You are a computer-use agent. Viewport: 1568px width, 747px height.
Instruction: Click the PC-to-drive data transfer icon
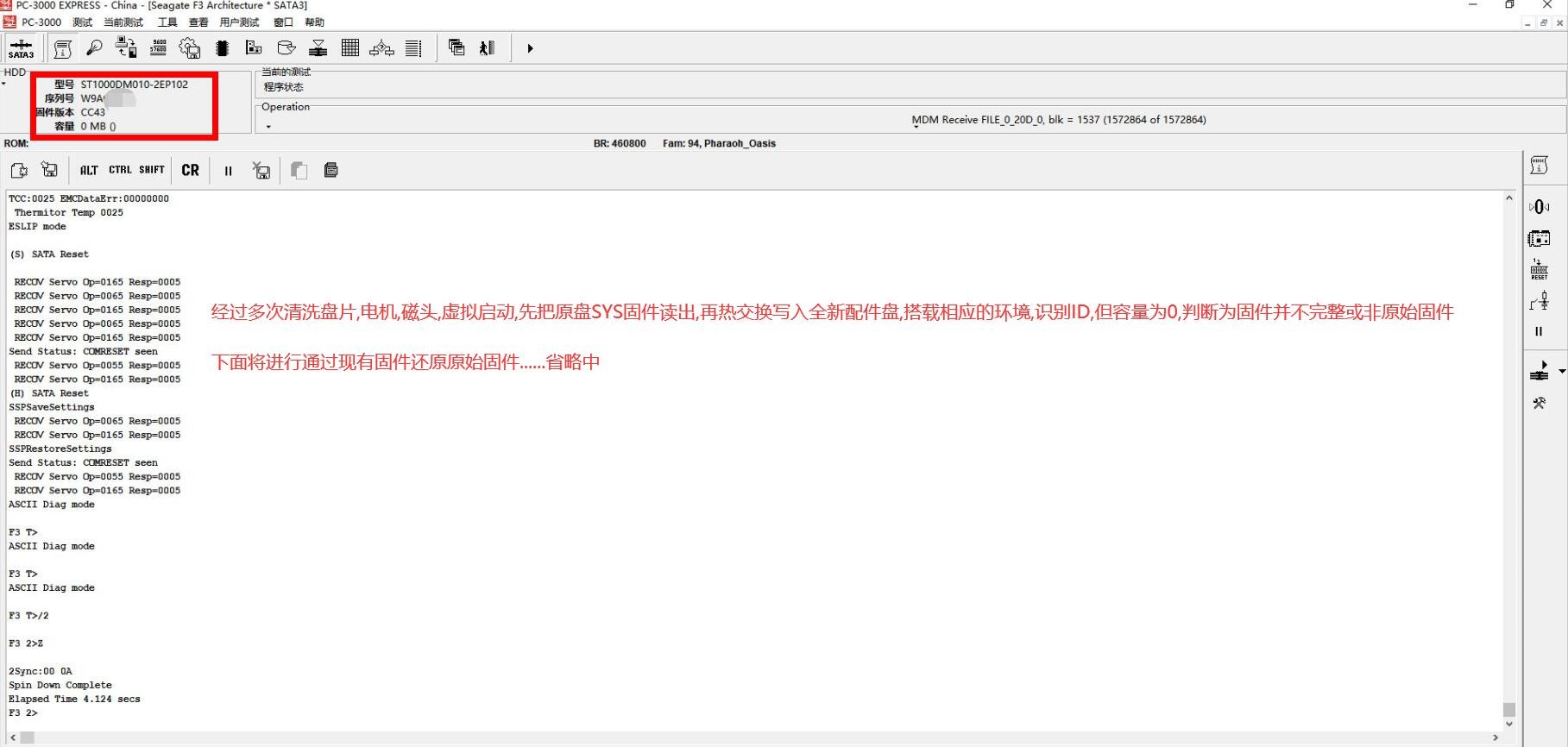126,48
